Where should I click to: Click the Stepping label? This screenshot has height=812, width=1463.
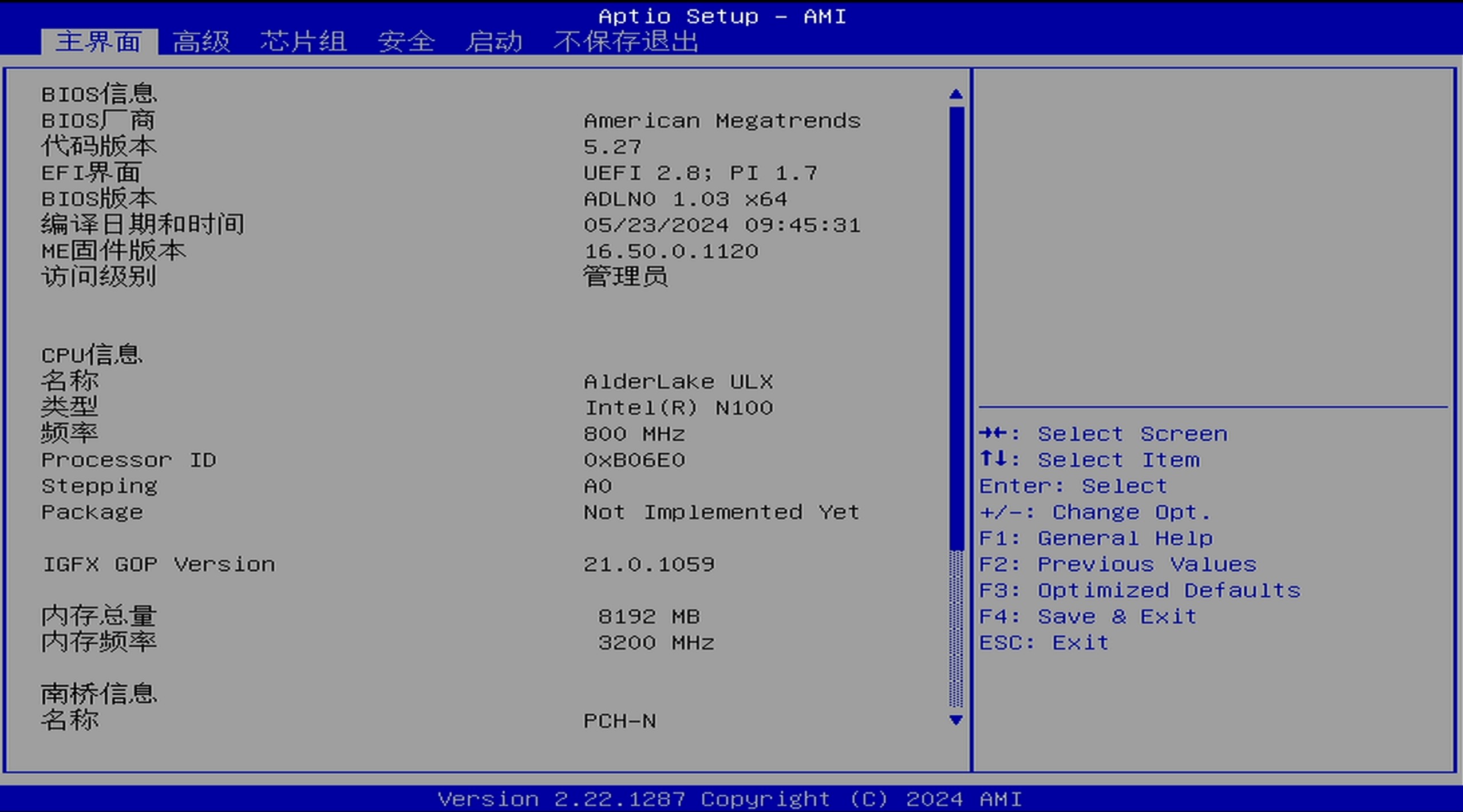(x=100, y=486)
